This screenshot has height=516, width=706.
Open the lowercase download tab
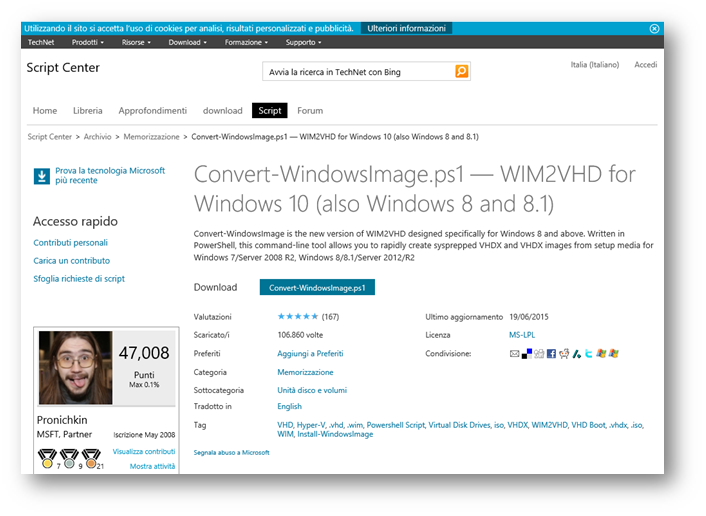point(222,111)
